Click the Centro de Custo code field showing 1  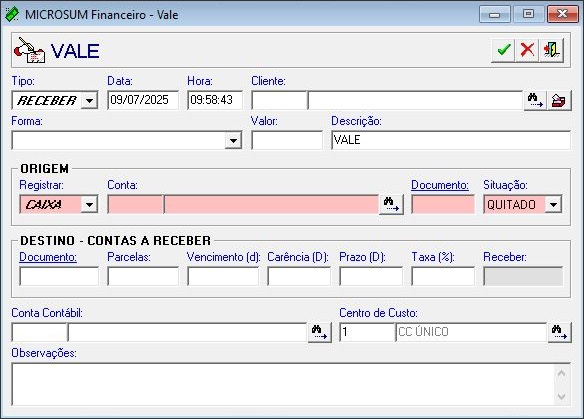(x=367, y=332)
